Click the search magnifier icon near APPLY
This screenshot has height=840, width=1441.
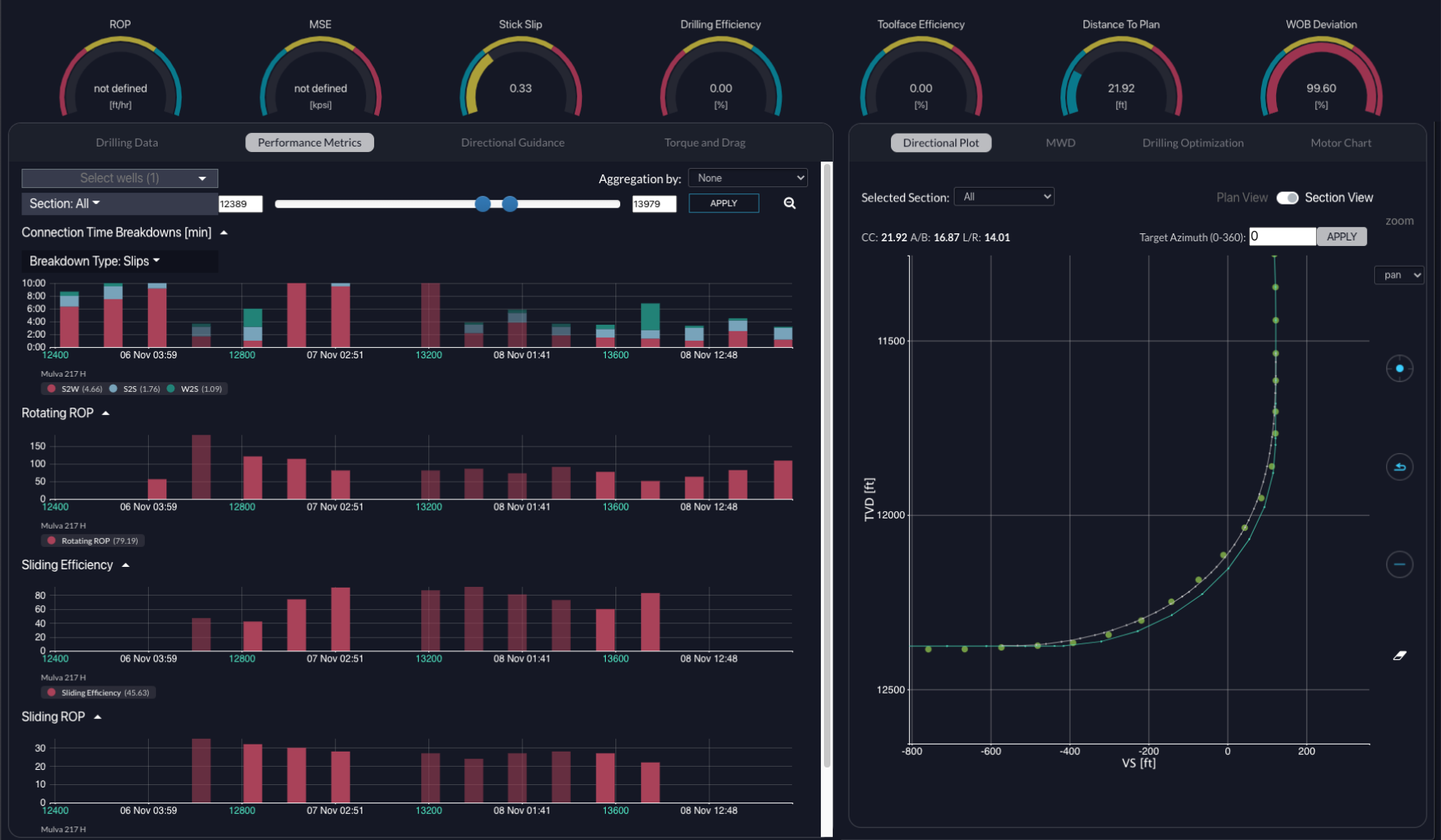pyautogui.click(x=789, y=203)
